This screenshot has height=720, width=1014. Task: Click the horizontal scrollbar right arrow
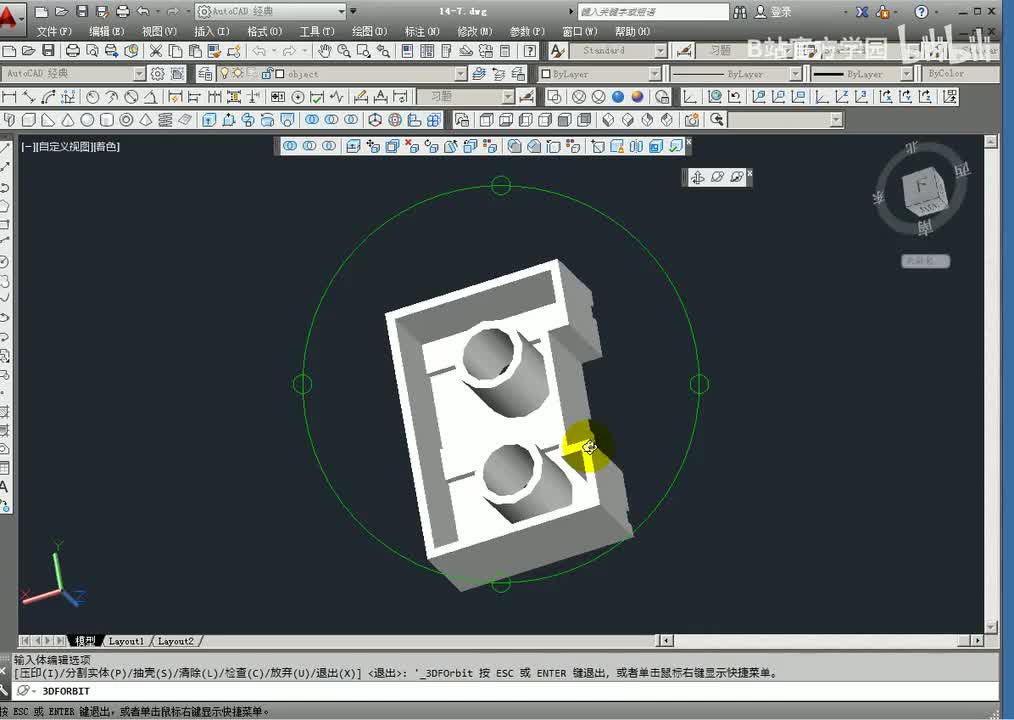977,640
